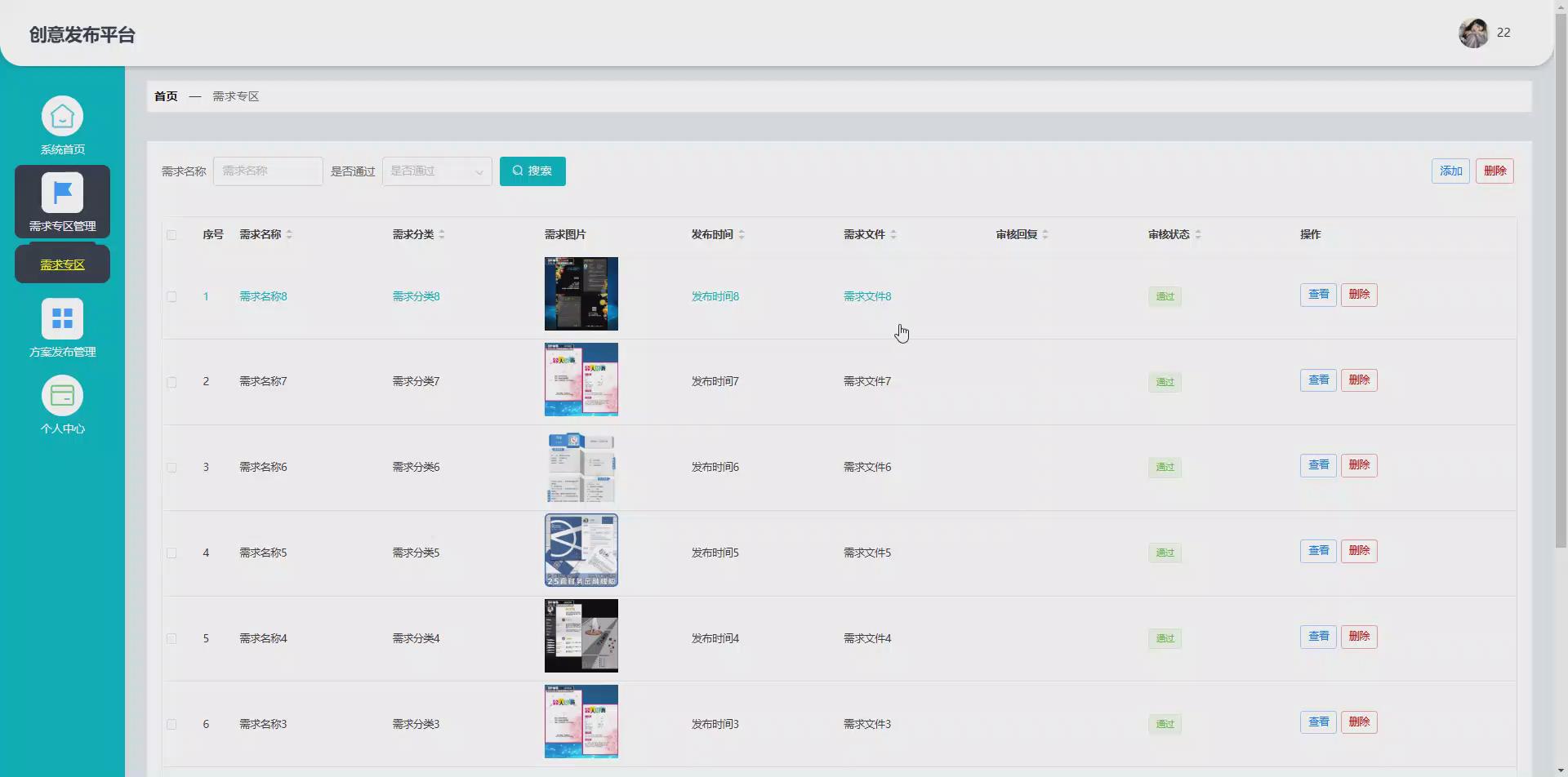Sort the table by 审核状态
Screen dimensions: 1568x777
pos(1198,234)
